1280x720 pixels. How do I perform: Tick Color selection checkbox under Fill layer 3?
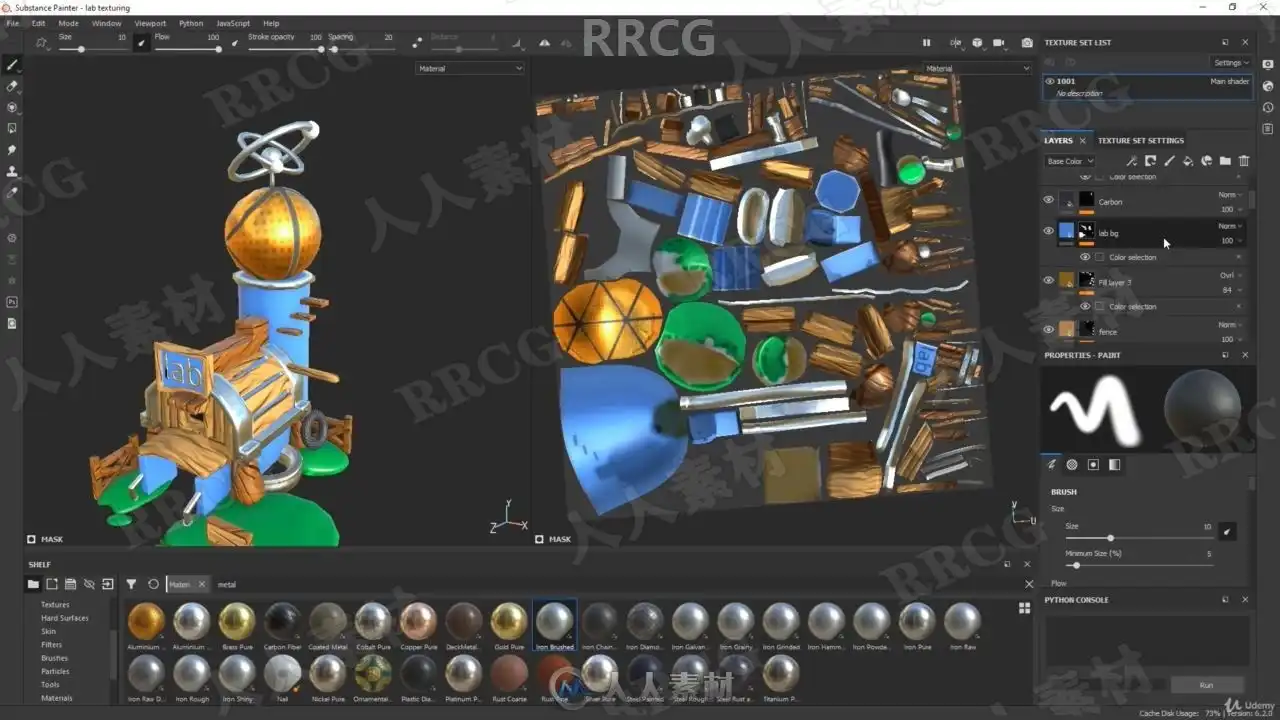click(1100, 306)
